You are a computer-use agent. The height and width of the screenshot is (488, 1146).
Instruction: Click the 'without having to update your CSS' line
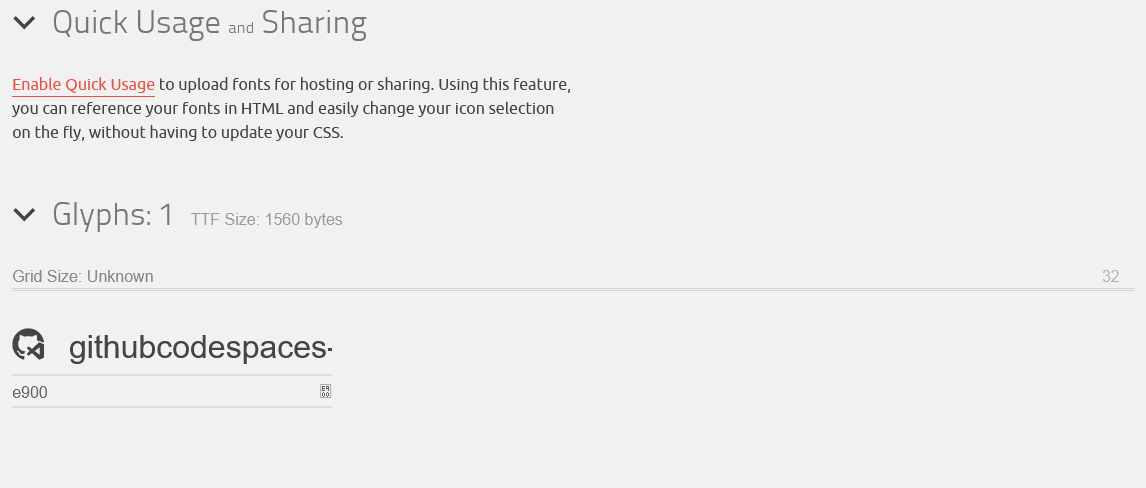click(x=216, y=133)
